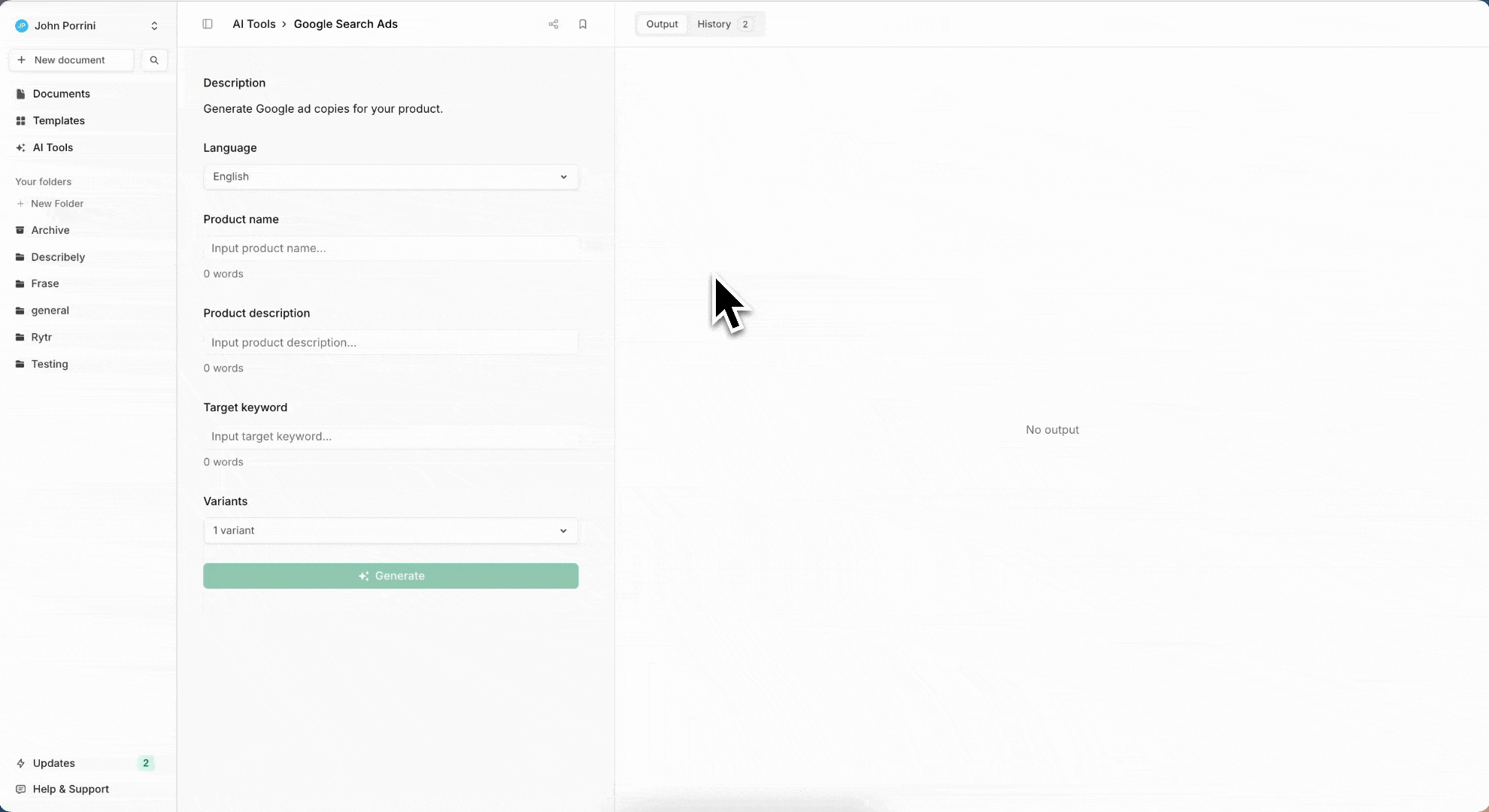Screen dimensions: 1489x812
Task: Click the Documents file icon
Action: [x=20, y=94]
